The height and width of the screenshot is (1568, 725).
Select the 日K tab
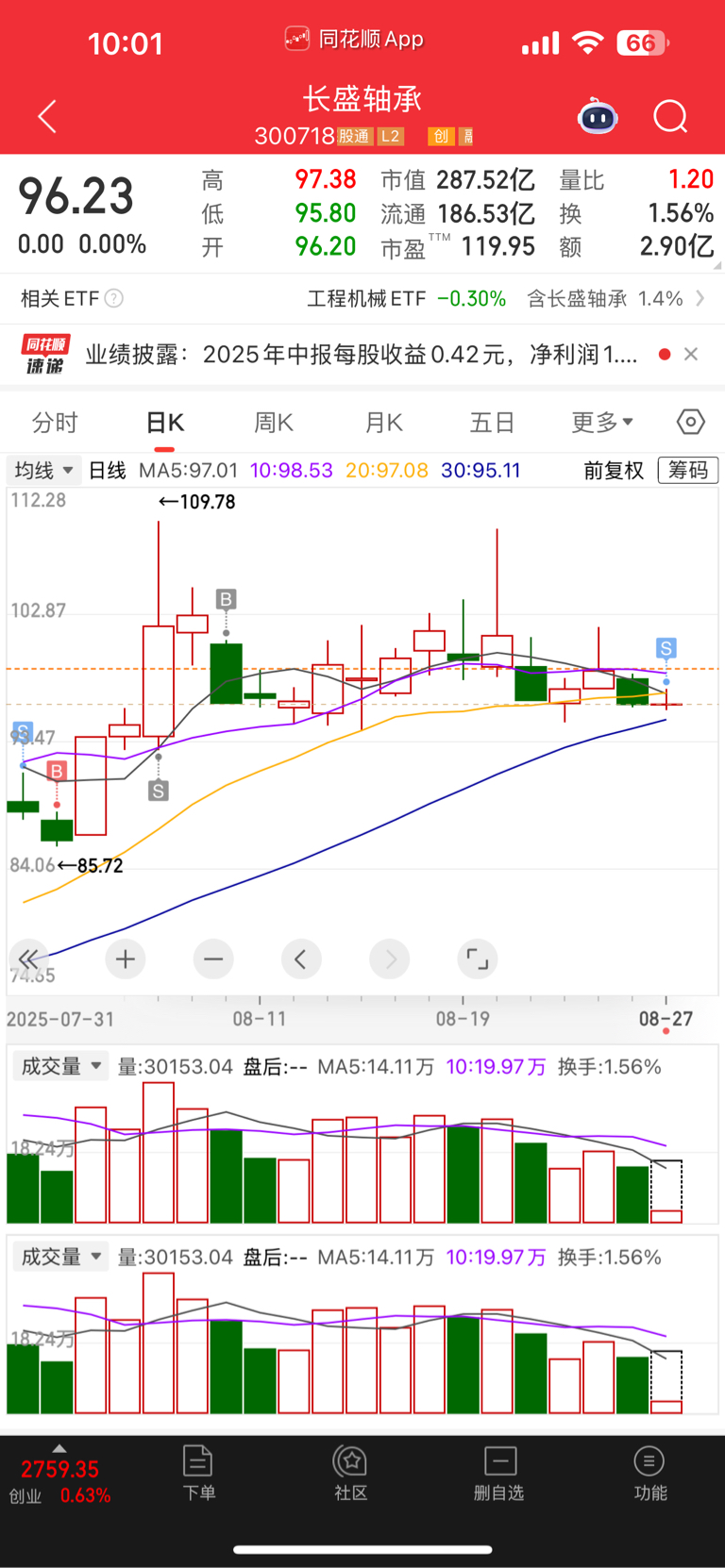tap(164, 423)
